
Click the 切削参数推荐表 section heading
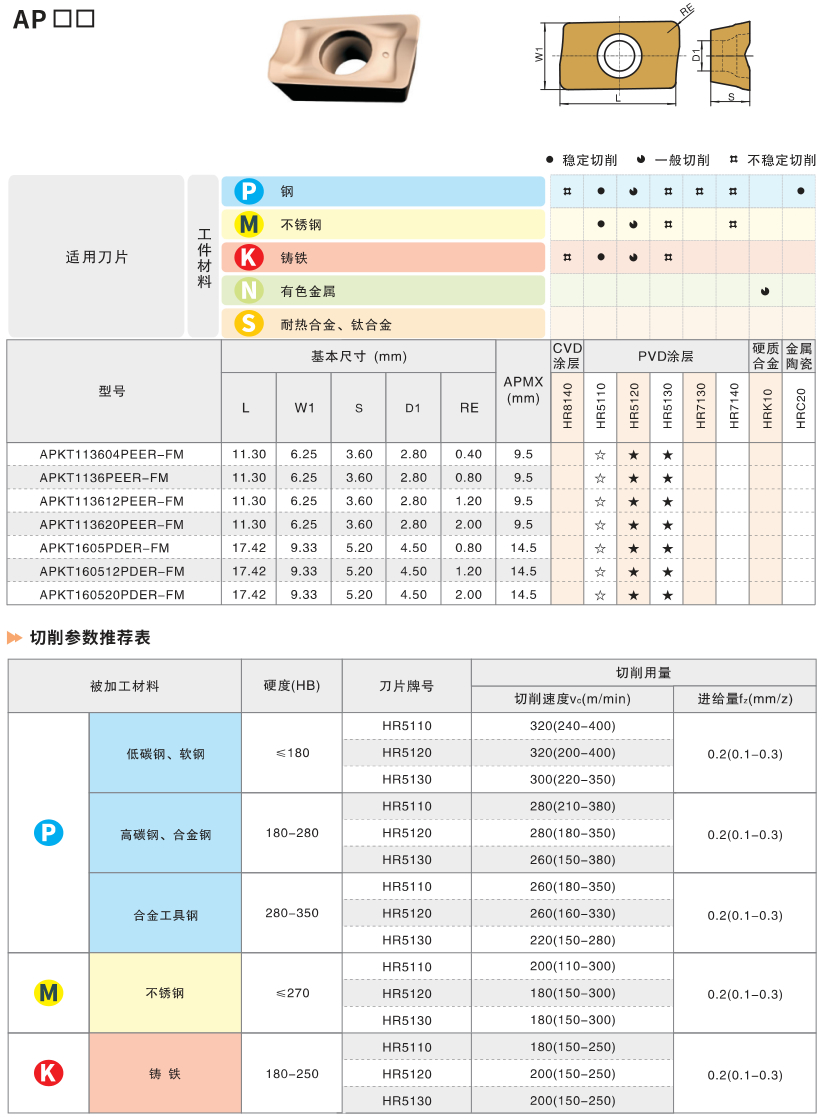point(90,637)
